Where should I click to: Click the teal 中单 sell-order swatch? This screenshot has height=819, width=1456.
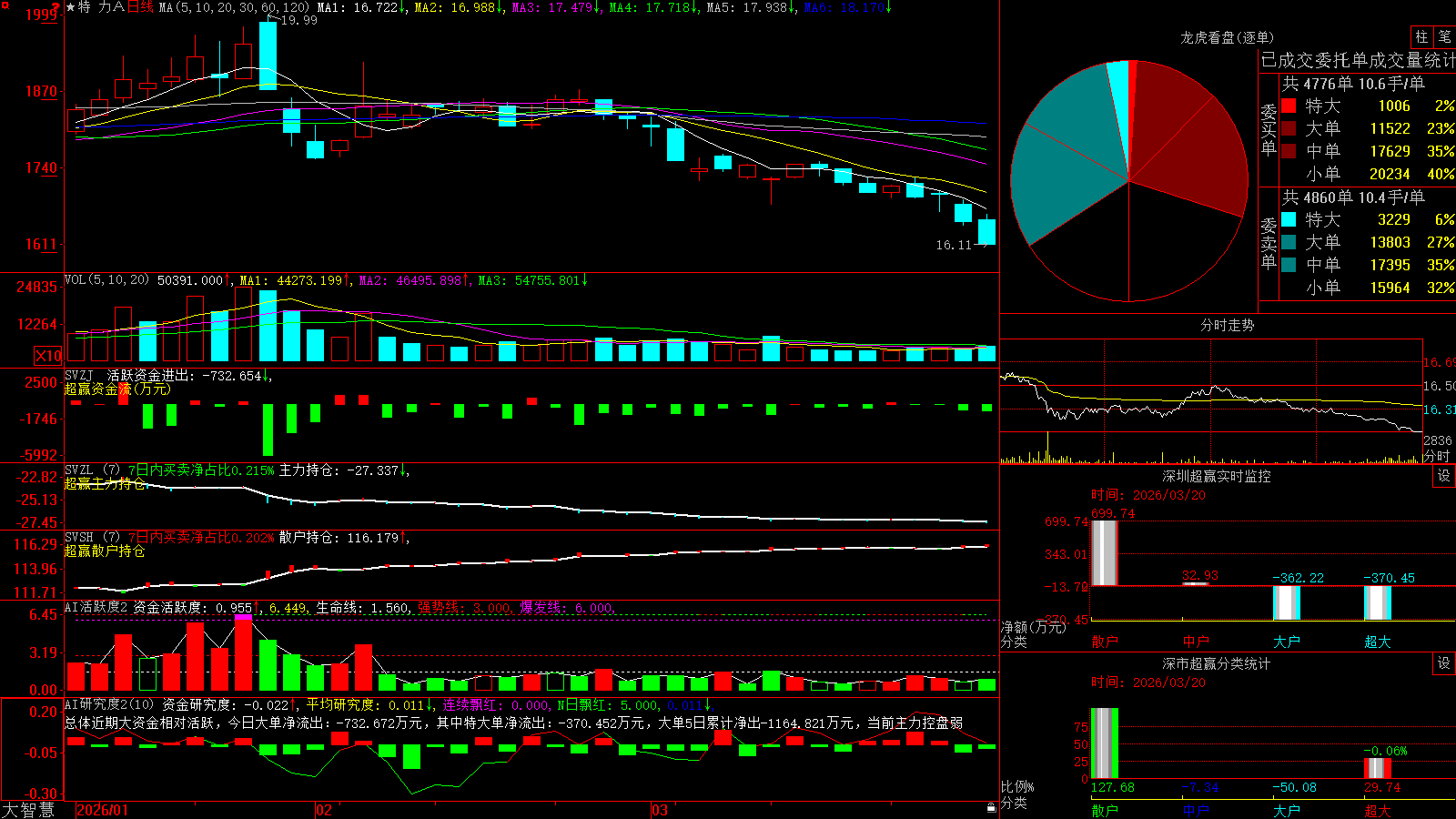pyautogui.click(x=1289, y=265)
